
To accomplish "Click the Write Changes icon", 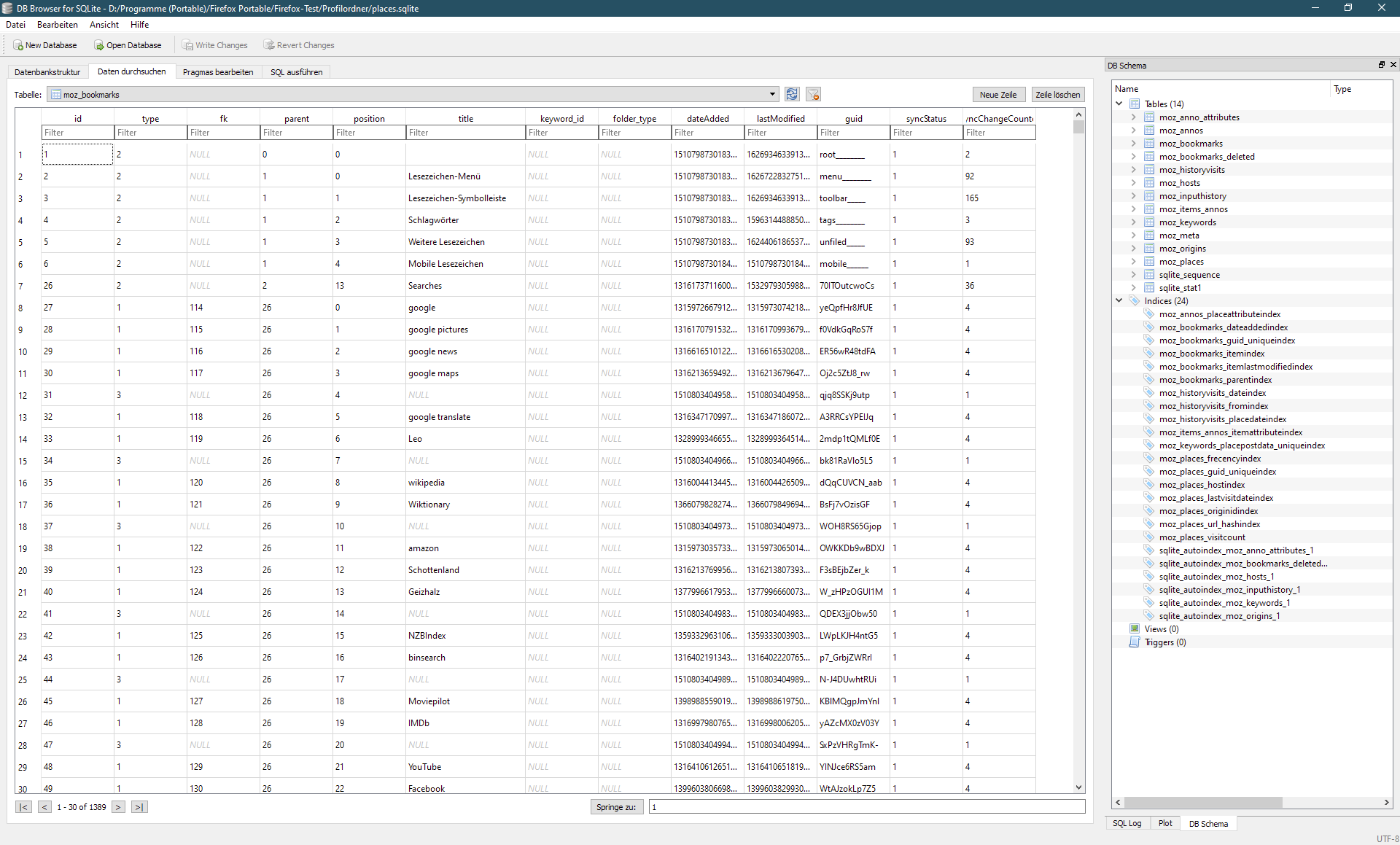I will (x=187, y=45).
